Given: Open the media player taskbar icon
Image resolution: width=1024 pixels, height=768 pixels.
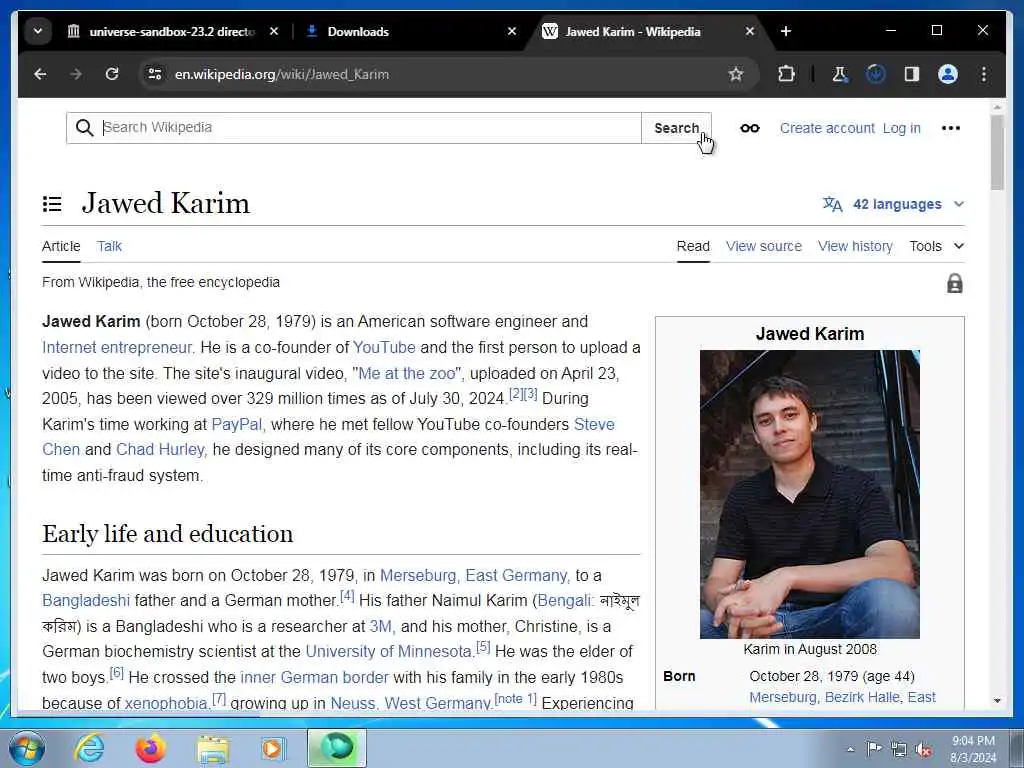Looking at the screenshot, I should pos(273,748).
